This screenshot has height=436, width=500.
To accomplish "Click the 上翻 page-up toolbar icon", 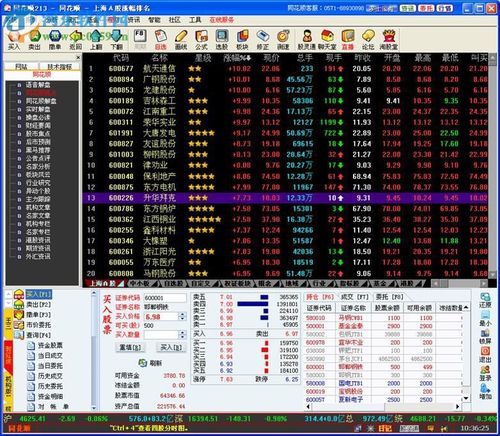I will click(x=96, y=39).
